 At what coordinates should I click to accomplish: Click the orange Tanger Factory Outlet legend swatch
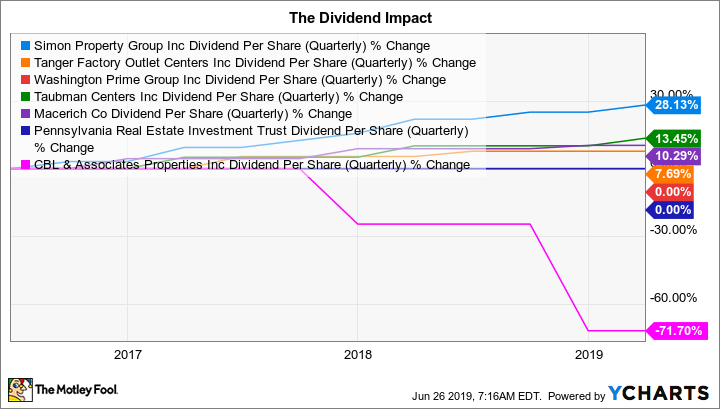click(25, 62)
